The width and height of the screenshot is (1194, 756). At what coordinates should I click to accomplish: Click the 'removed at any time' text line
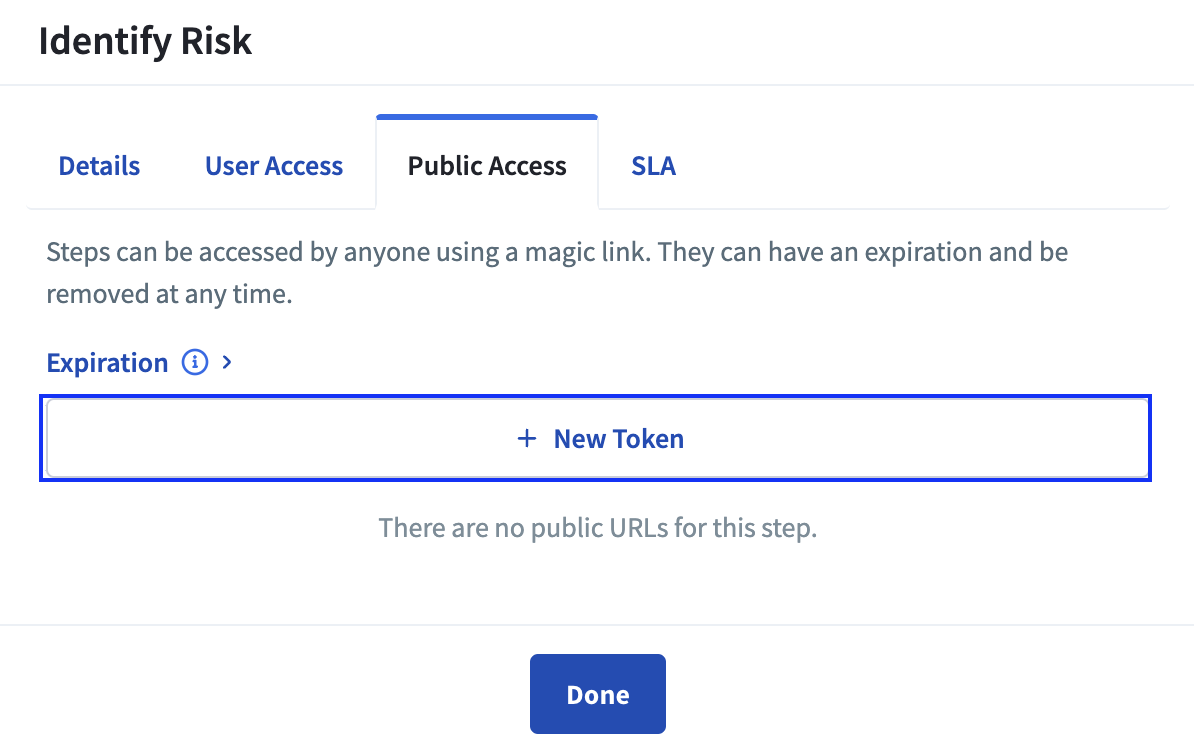[x=169, y=294]
